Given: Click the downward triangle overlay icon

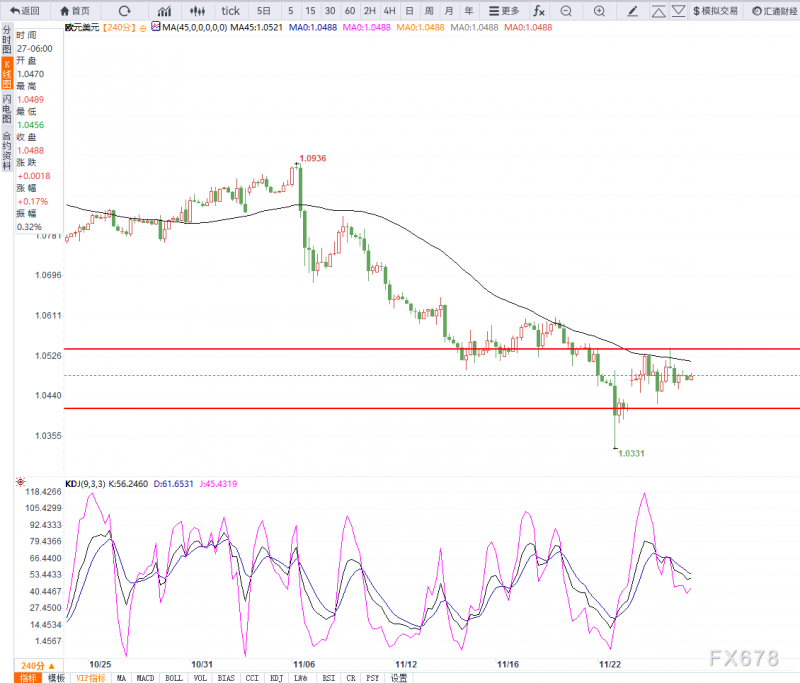Looking at the screenshot, I should (x=678, y=11).
